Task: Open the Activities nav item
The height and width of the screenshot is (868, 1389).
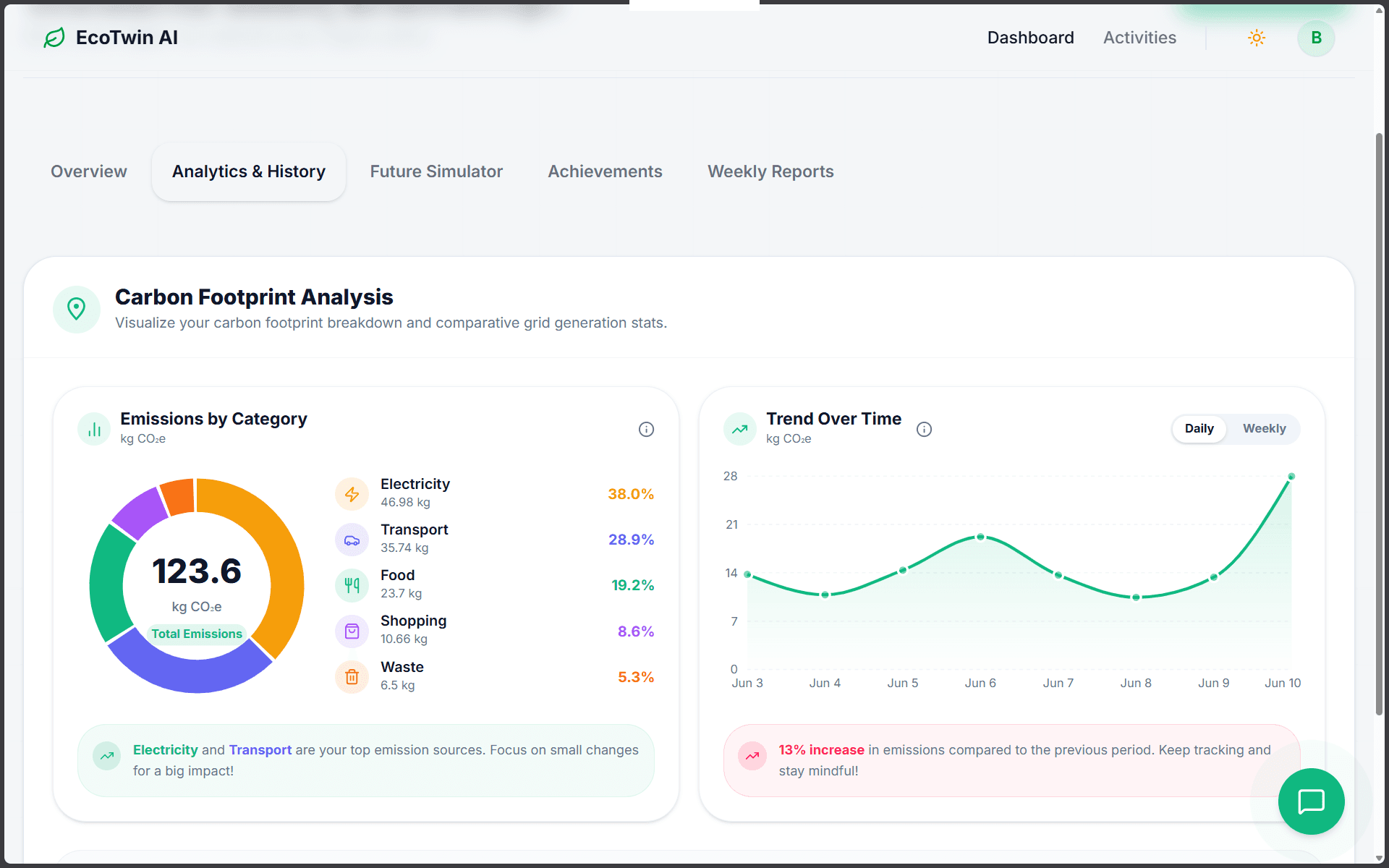Action: 1139,38
